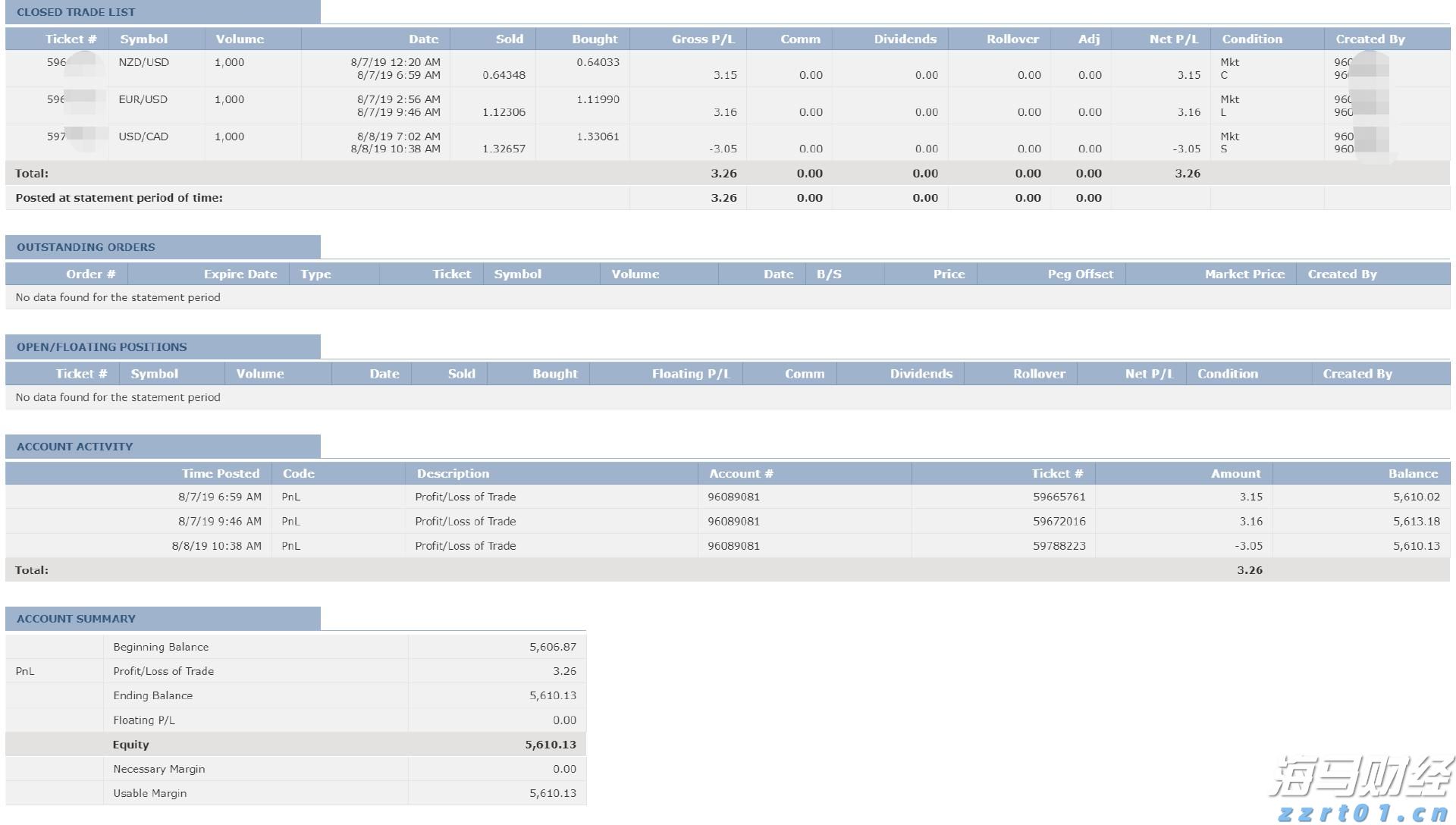
Task: Click ticket number 59788223 in account activity
Action: [x=1059, y=546]
